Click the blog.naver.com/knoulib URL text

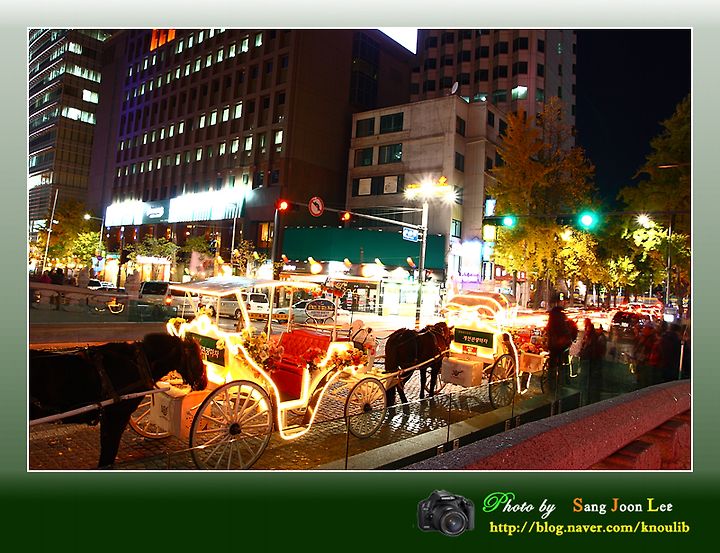coord(589,528)
